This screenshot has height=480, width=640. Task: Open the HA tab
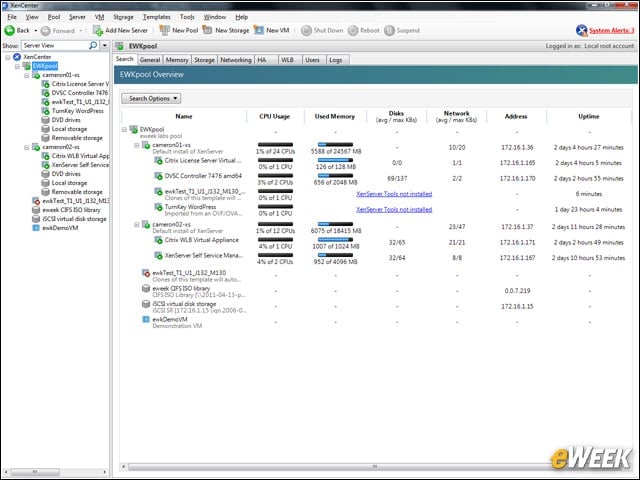[x=262, y=60]
